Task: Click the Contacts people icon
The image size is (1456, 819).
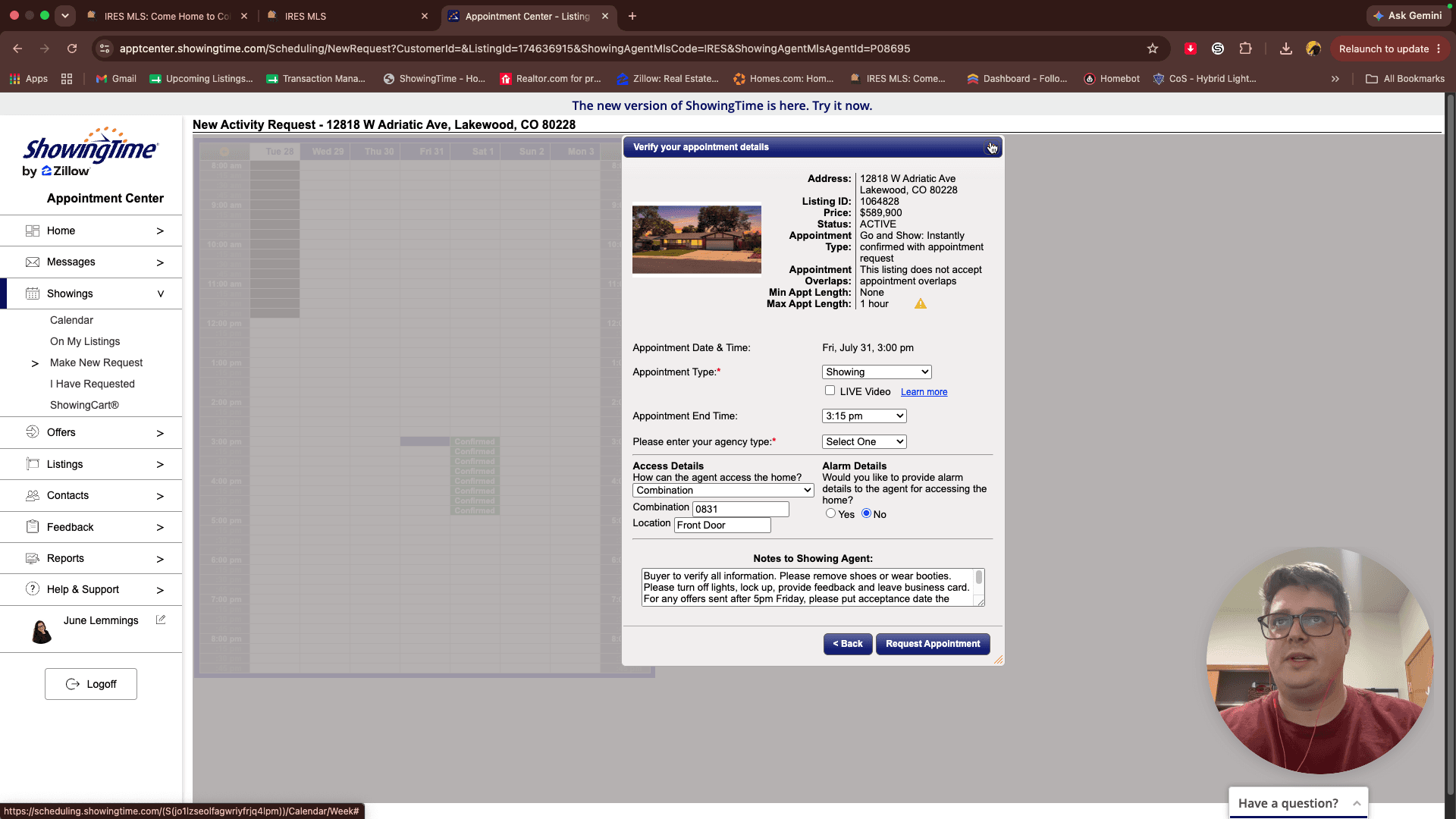Action: pos(33,495)
